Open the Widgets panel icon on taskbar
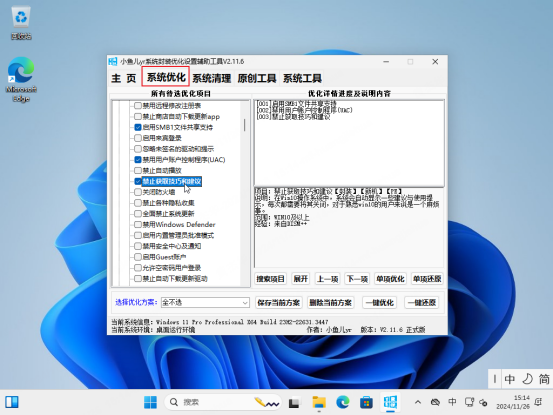 [12, 402]
